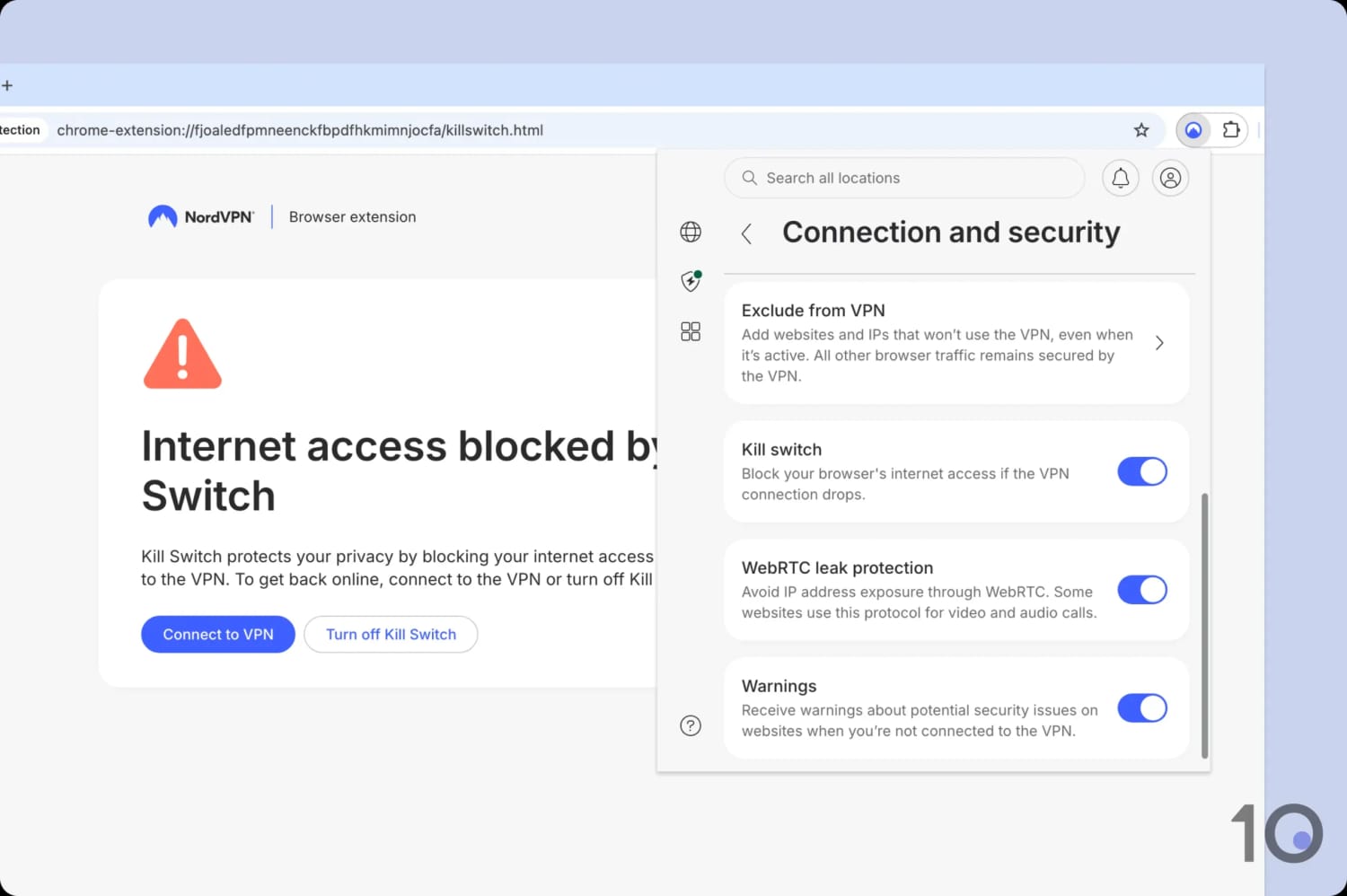The image size is (1347, 896).
Task: Select the globe locations sidebar icon
Action: tap(691, 232)
